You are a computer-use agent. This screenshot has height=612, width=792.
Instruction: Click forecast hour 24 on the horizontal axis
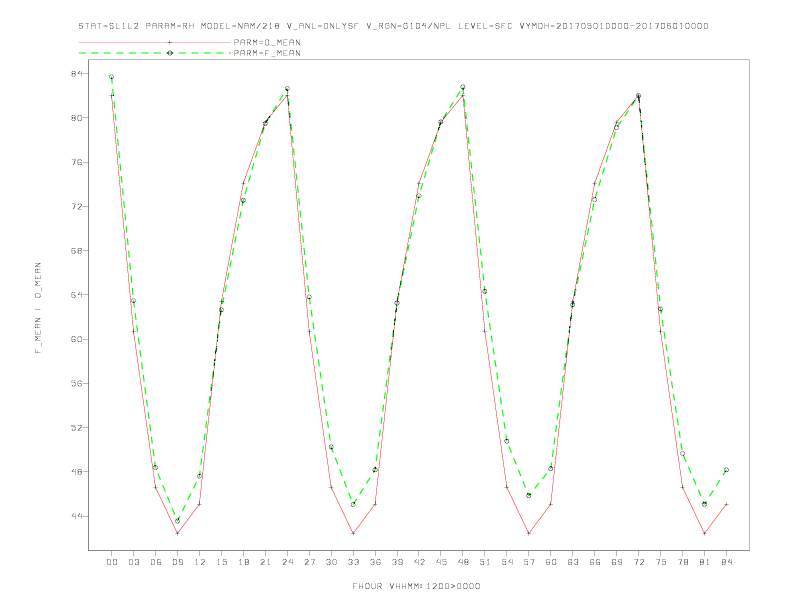point(287,562)
